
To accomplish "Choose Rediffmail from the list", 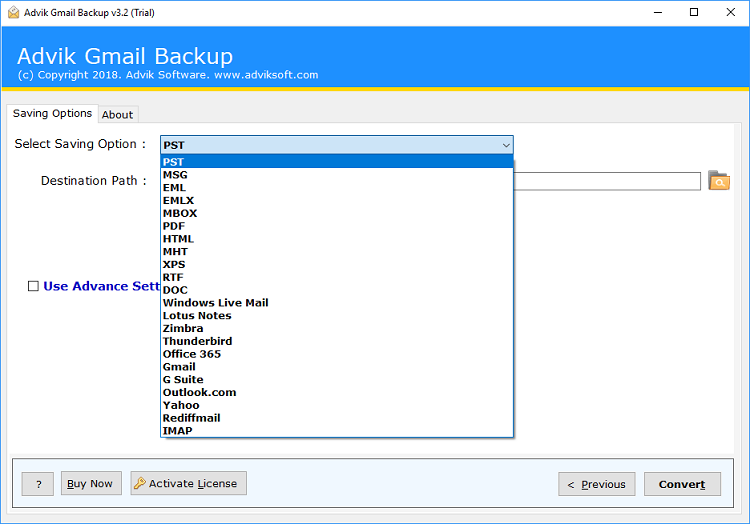I will pyautogui.click(x=337, y=418).
